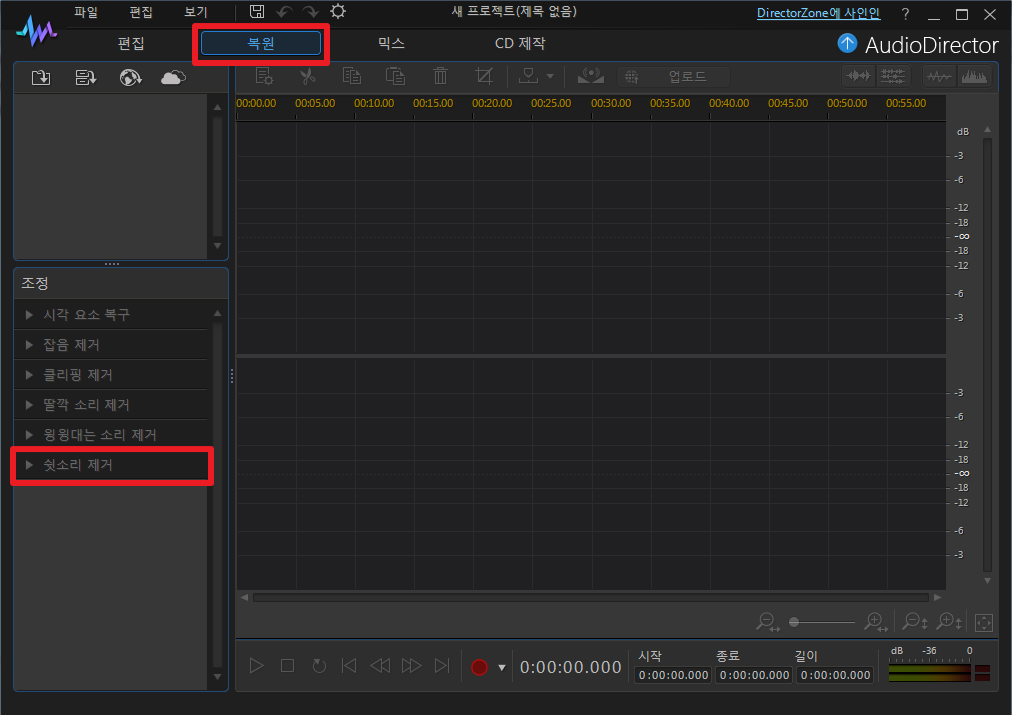1012x715 pixels.
Task: Open the record options dropdown arrow
Action: (x=501, y=667)
